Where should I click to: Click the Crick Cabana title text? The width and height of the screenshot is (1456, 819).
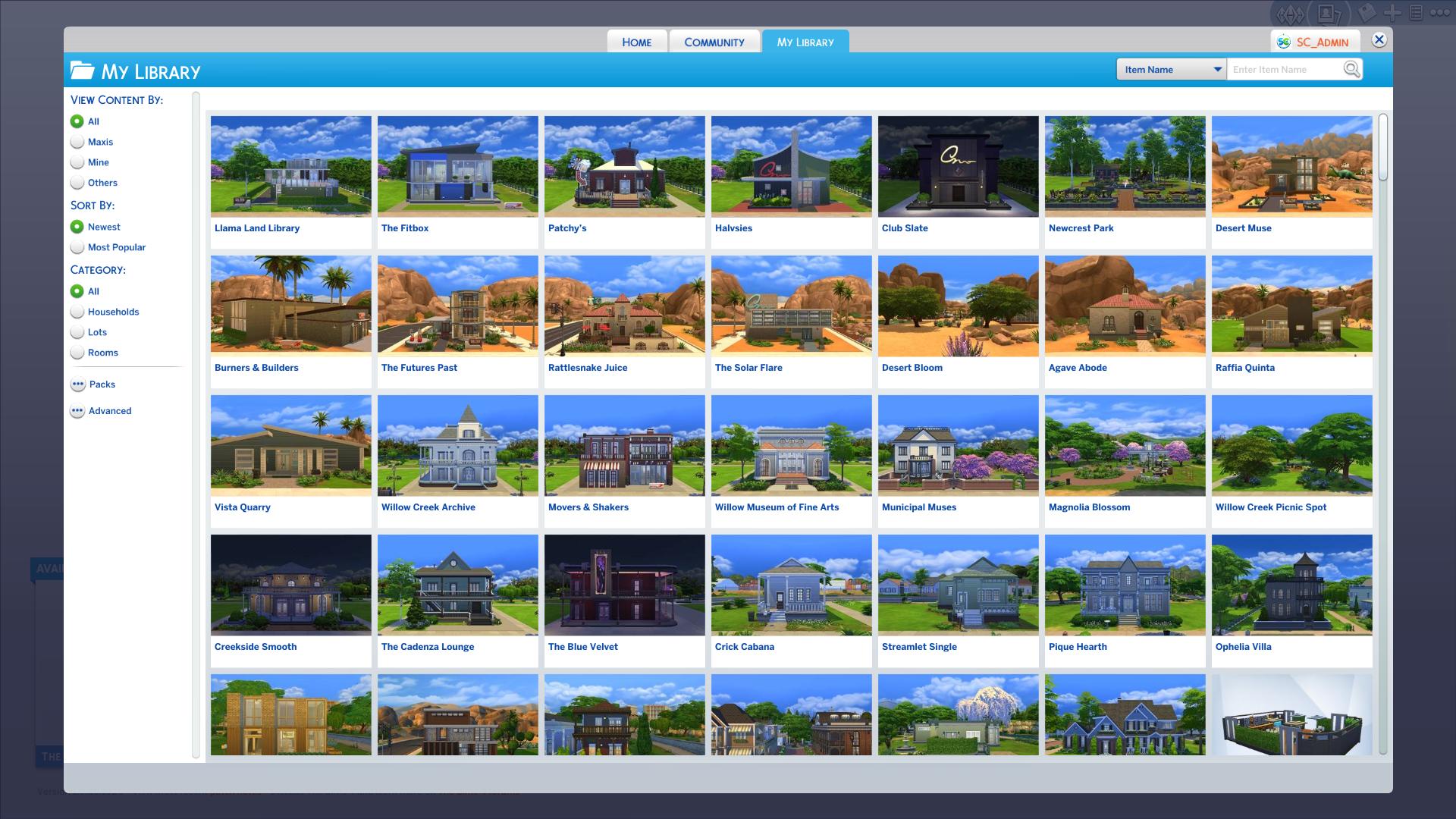(x=745, y=647)
